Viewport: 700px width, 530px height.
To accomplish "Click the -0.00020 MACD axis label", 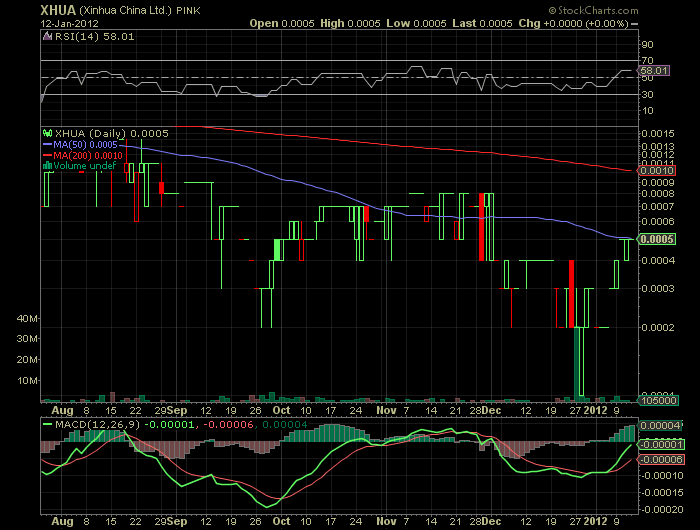I will 662,509.
